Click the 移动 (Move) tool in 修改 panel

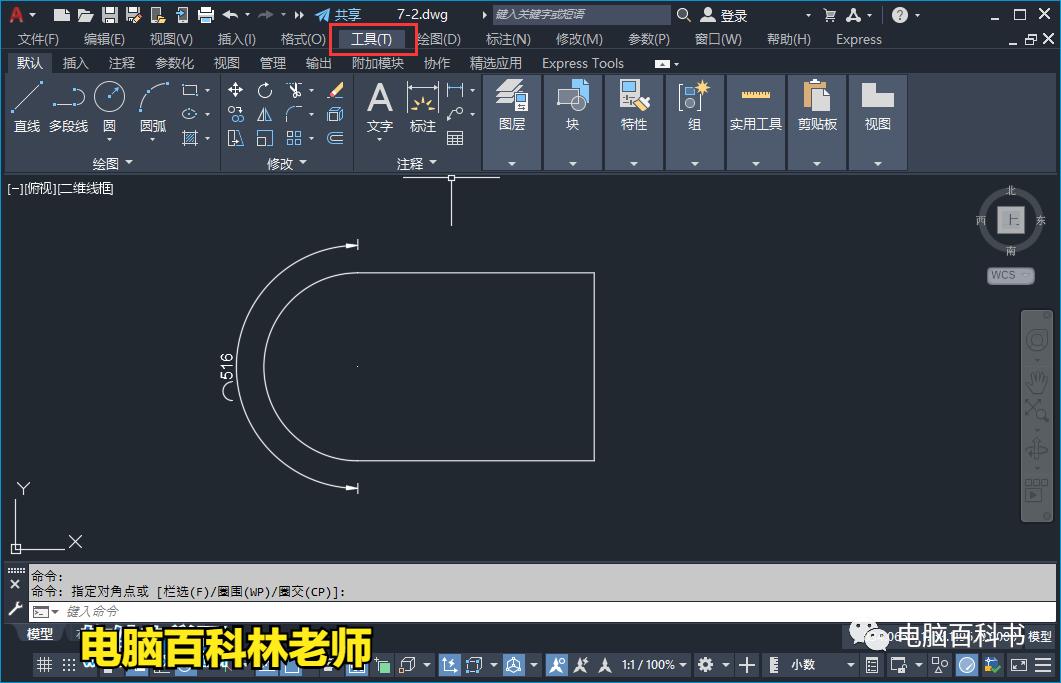[x=236, y=90]
